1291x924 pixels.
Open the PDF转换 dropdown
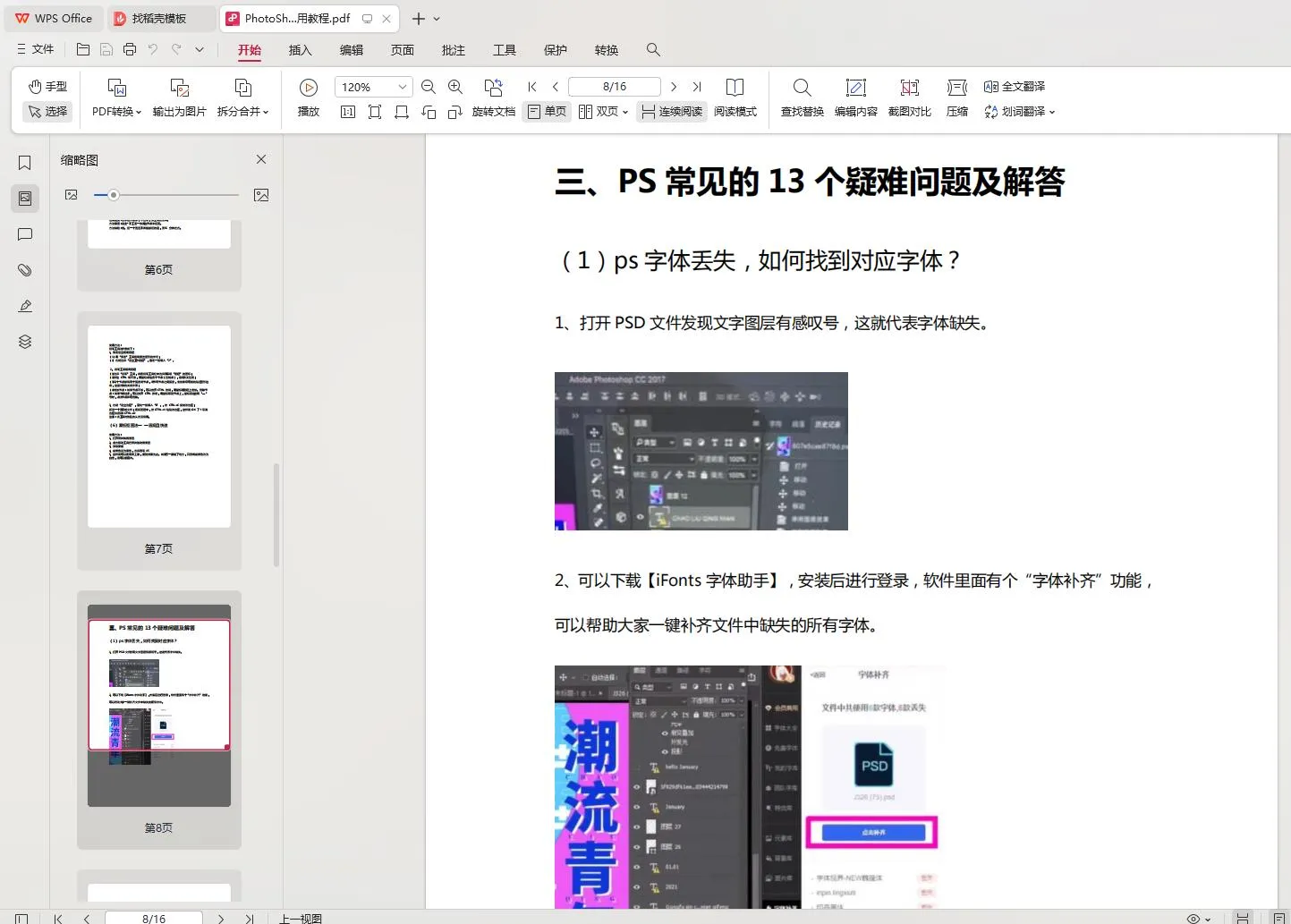[x=117, y=111]
